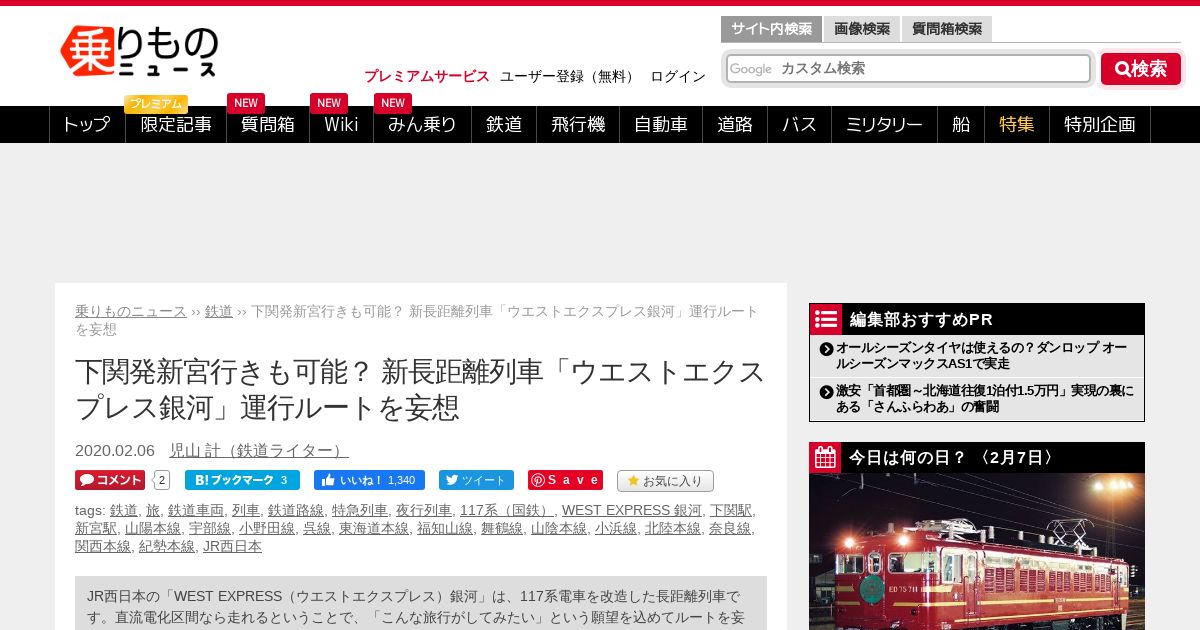Open バス navigation category
Image resolution: width=1200 pixels, height=630 pixels.
(x=799, y=125)
